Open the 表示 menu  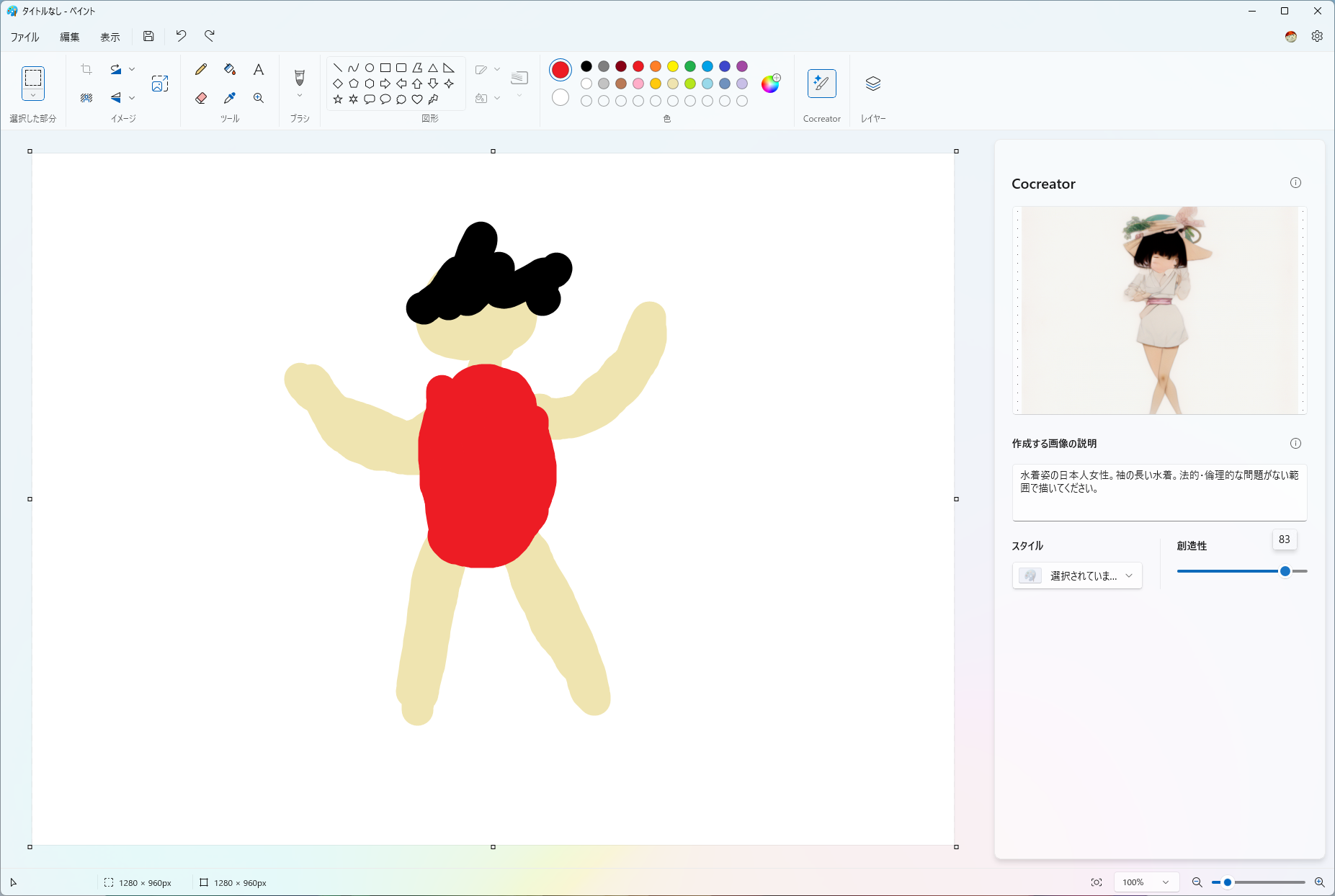(110, 36)
